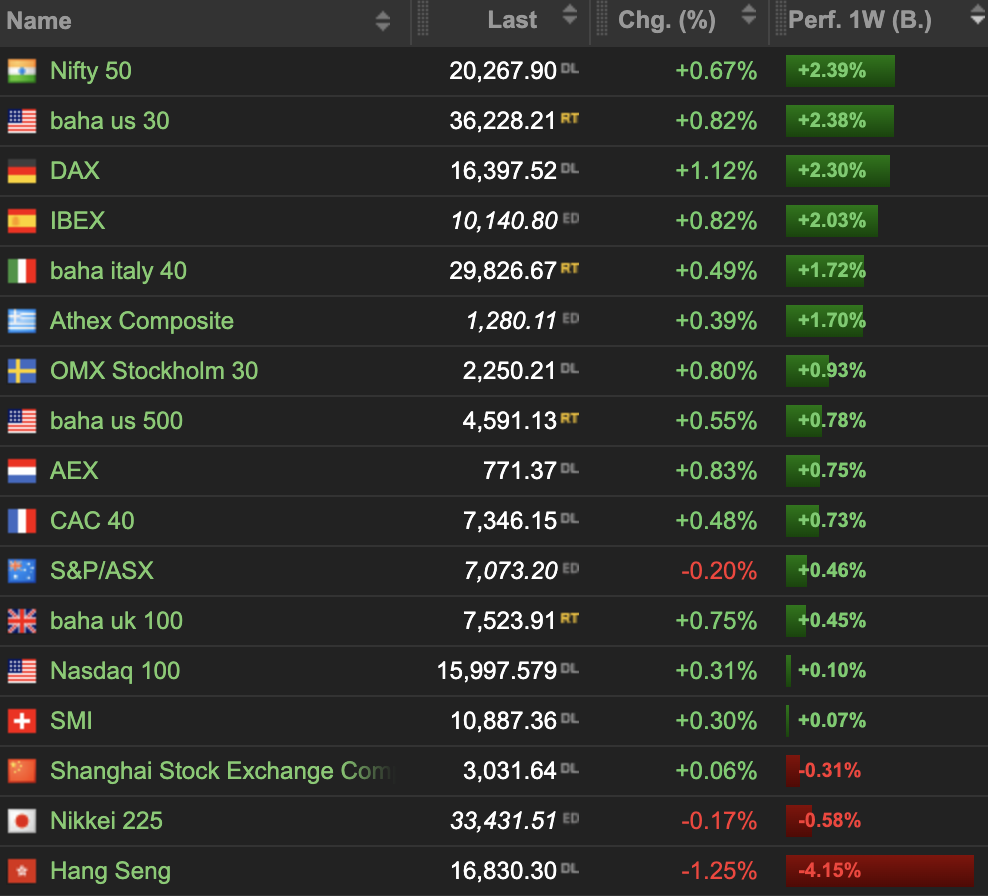Viewport: 988px width, 896px height.
Task: Click the India flag beside Nifty 50
Action: click(x=22, y=71)
